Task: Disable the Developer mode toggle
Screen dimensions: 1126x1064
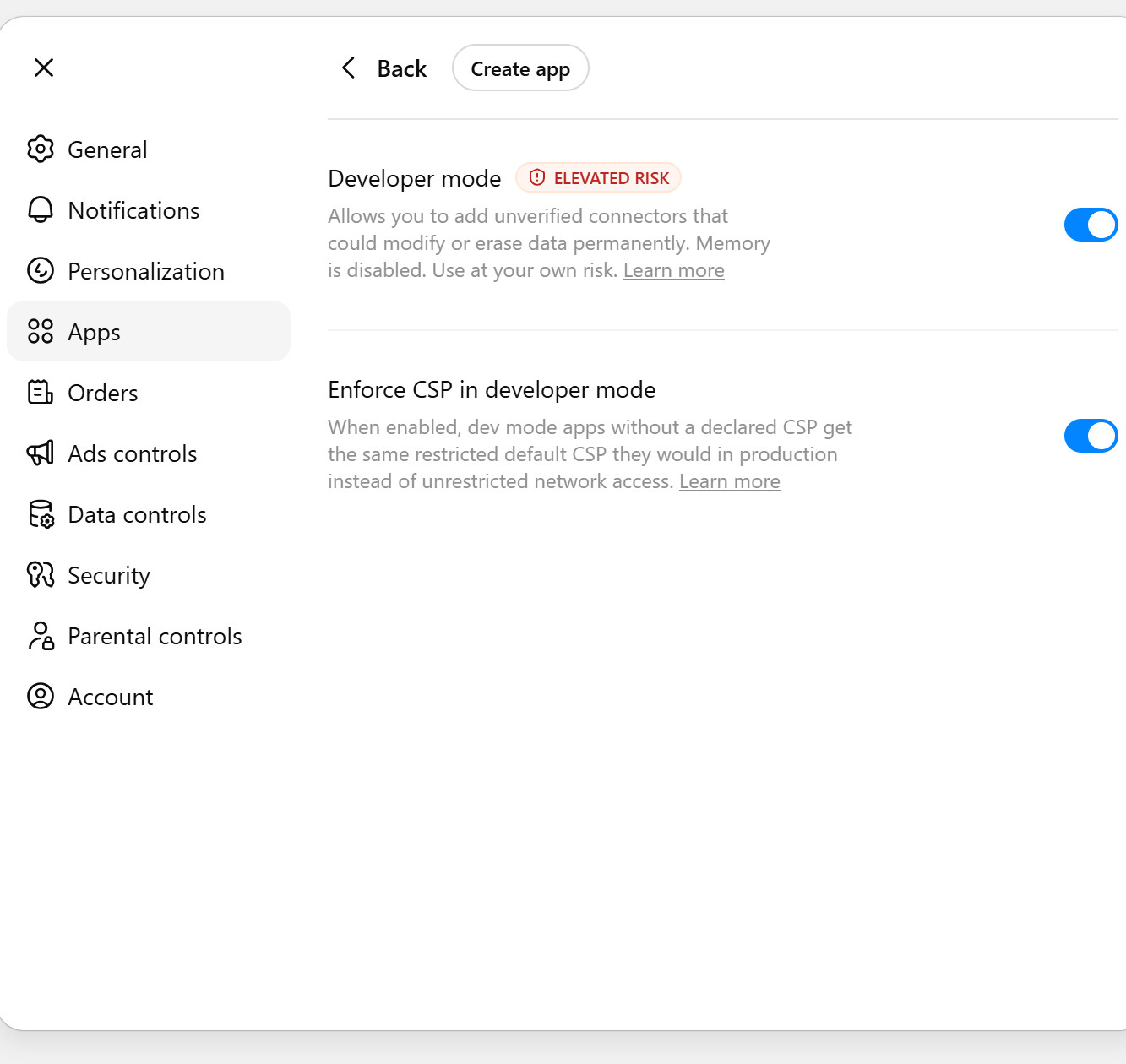Action: (x=1091, y=225)
